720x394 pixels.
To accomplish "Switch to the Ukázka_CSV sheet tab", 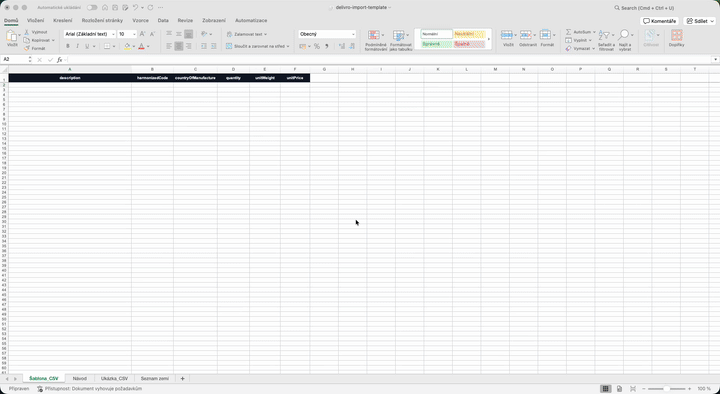I will tap(114, 378).
